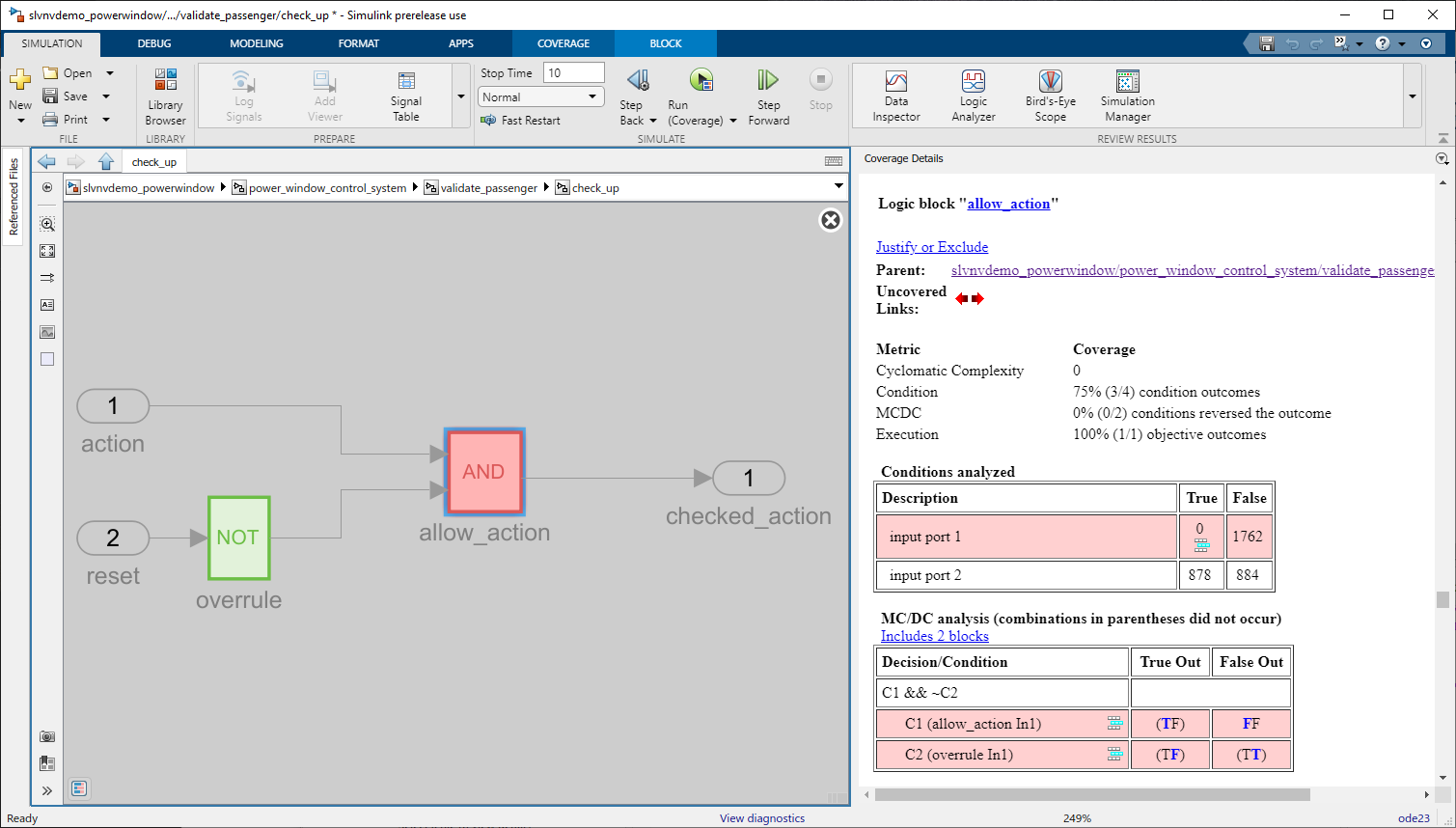This screenshot has height=828, width=1456.
Task: Close coverage overlay with X icon
Action: (x=830, y=220)
